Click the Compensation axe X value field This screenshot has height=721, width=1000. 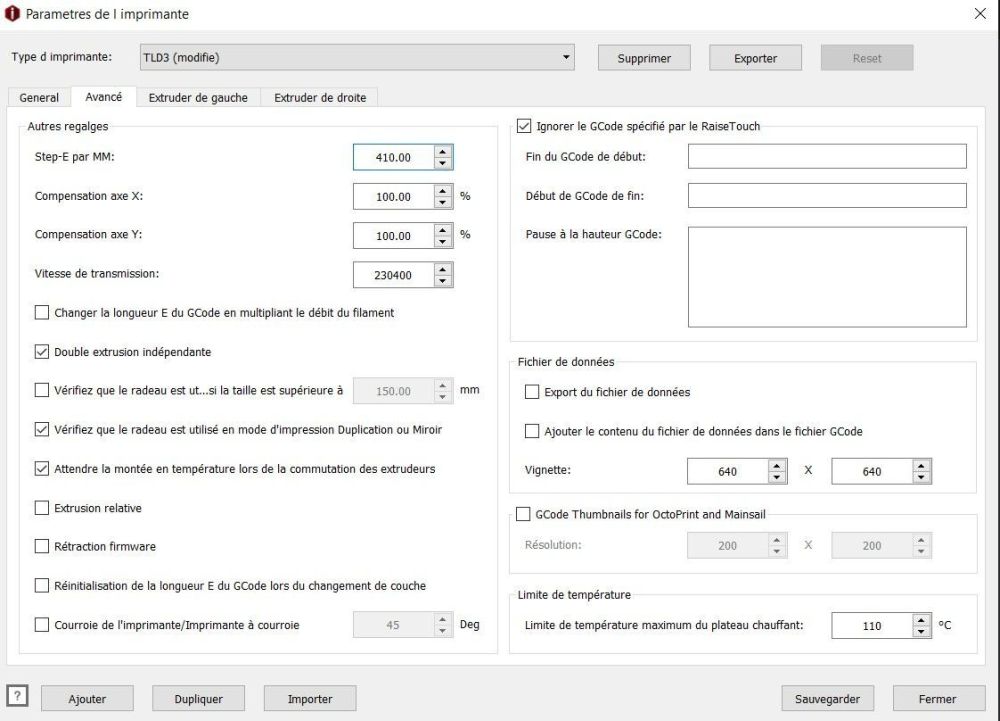393,197
